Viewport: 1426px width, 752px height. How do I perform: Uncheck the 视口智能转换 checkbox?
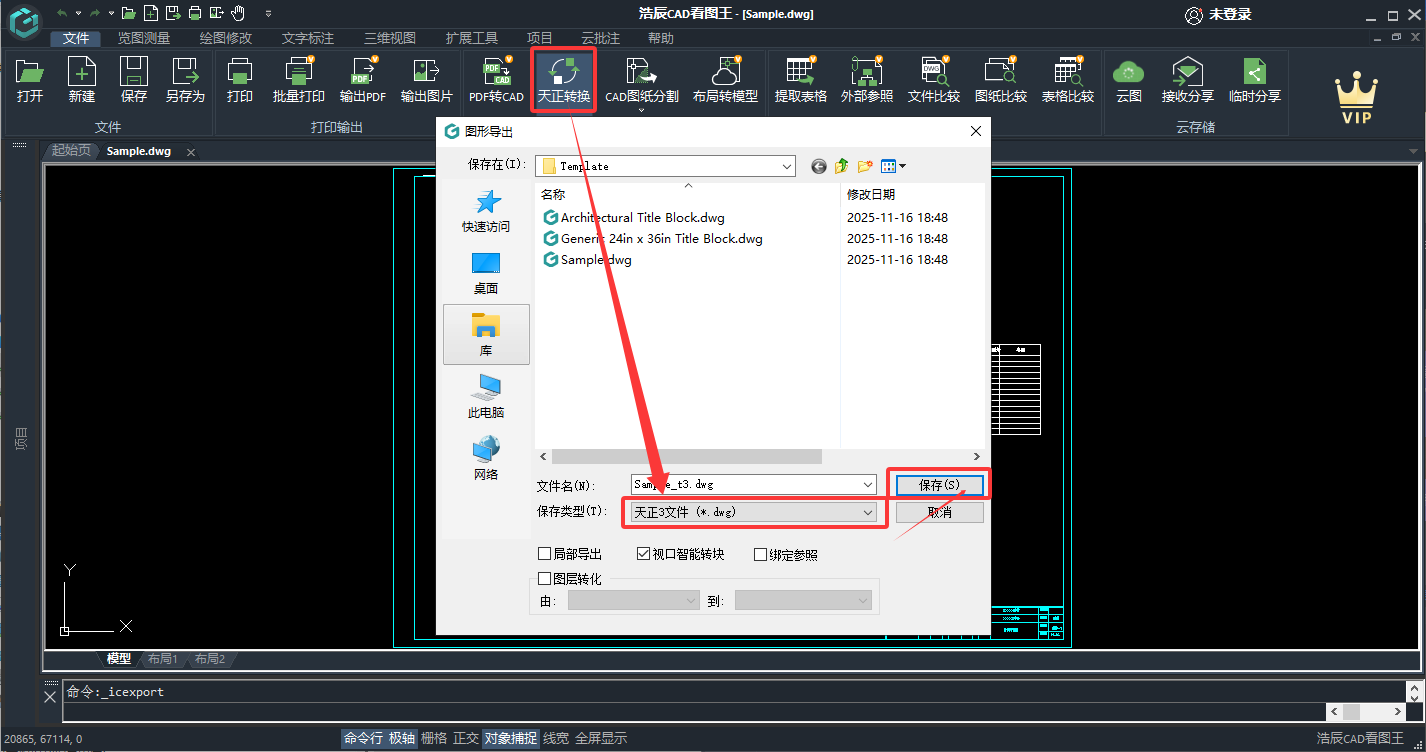tap(644, 554)
